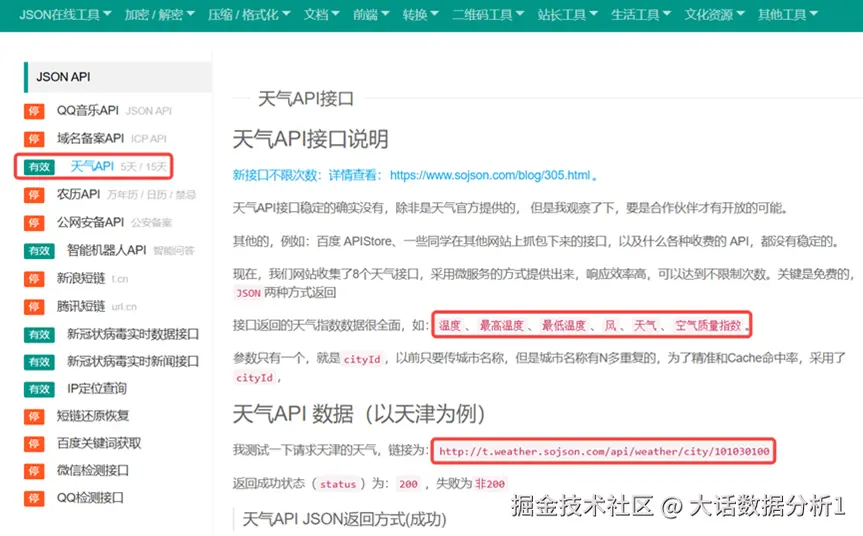
Task: Open 腾讯短链 sidebar entry
Action: click(81, 306)
